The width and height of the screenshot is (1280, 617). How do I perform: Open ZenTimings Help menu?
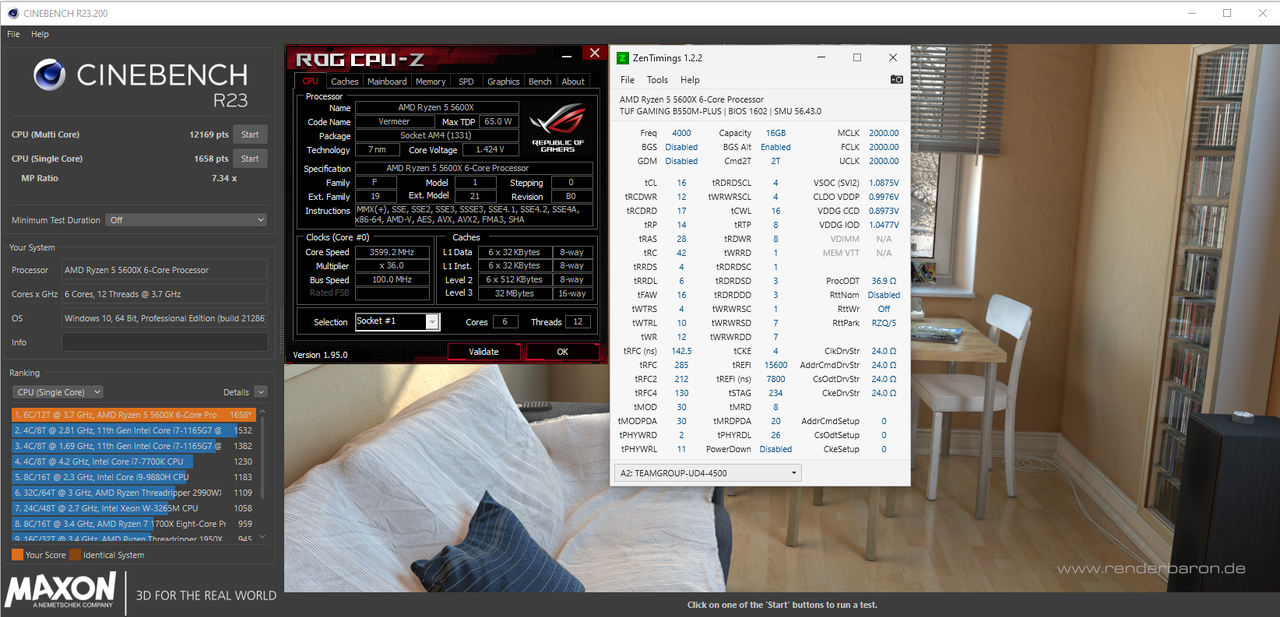pos(690,80)
